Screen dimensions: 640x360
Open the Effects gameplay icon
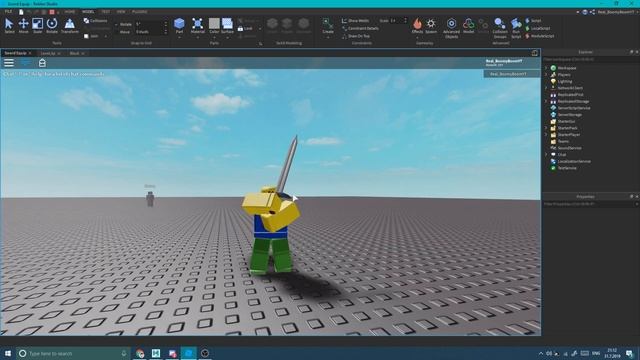coord(417,25)
